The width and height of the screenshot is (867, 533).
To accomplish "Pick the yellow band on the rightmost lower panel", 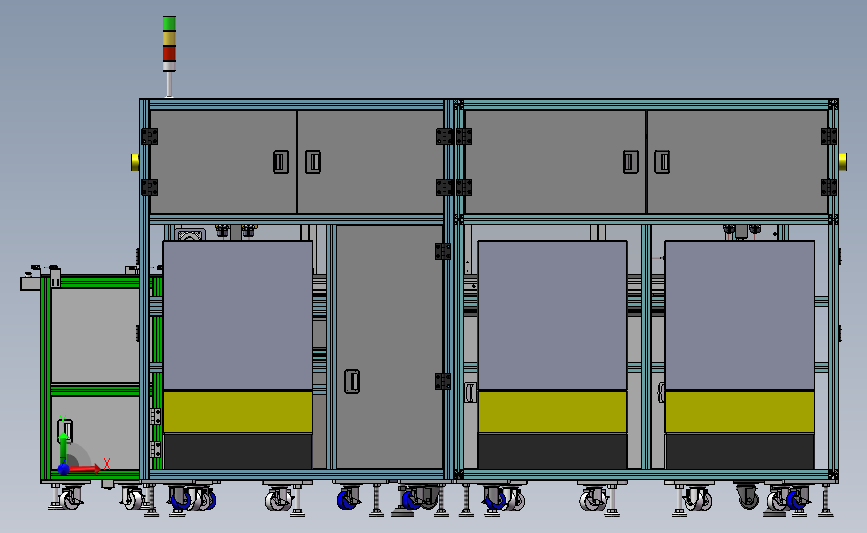I will point(740,412).
